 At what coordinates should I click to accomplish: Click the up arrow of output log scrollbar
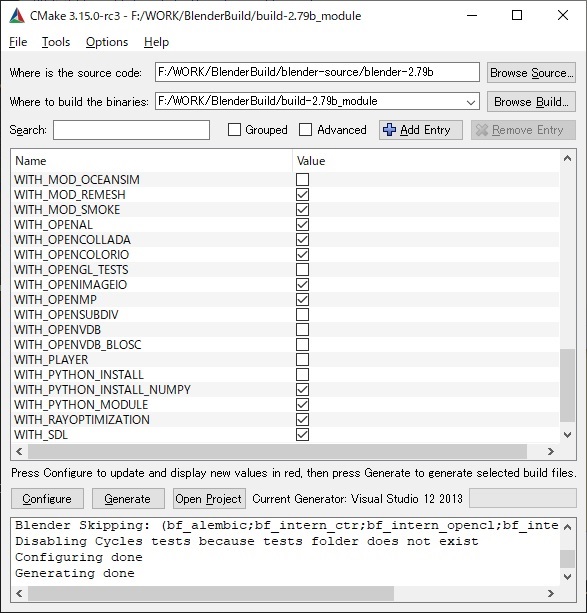click(568, 527)
